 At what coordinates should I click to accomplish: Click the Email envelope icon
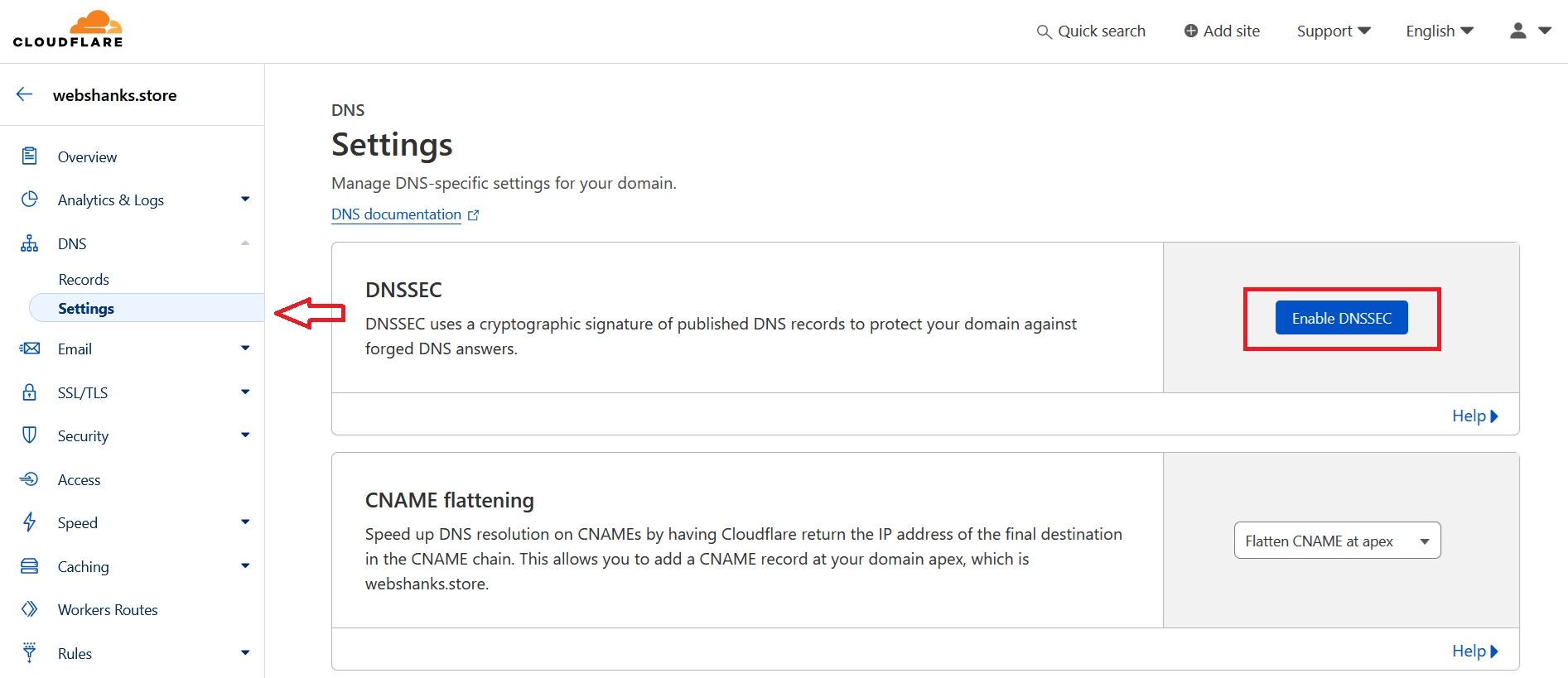pos(30,349)
